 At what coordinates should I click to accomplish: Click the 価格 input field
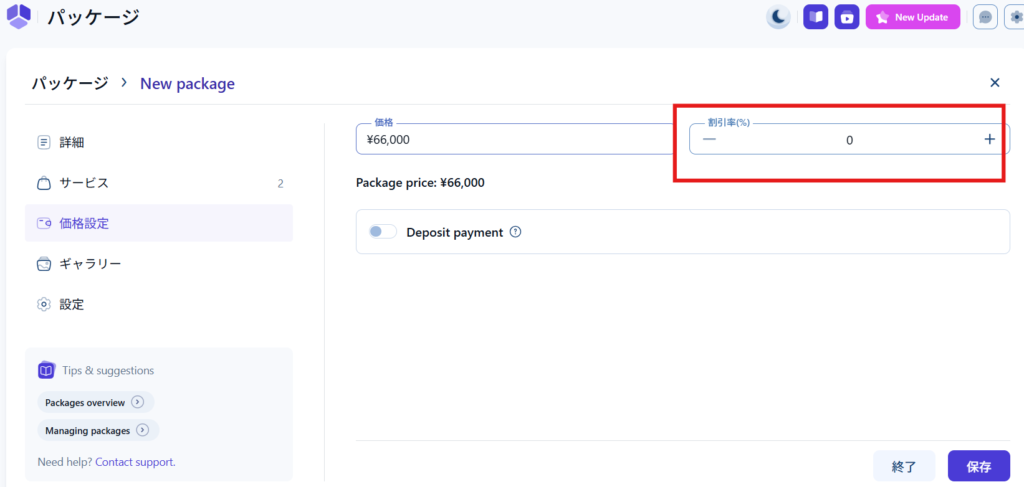point(515,140)
